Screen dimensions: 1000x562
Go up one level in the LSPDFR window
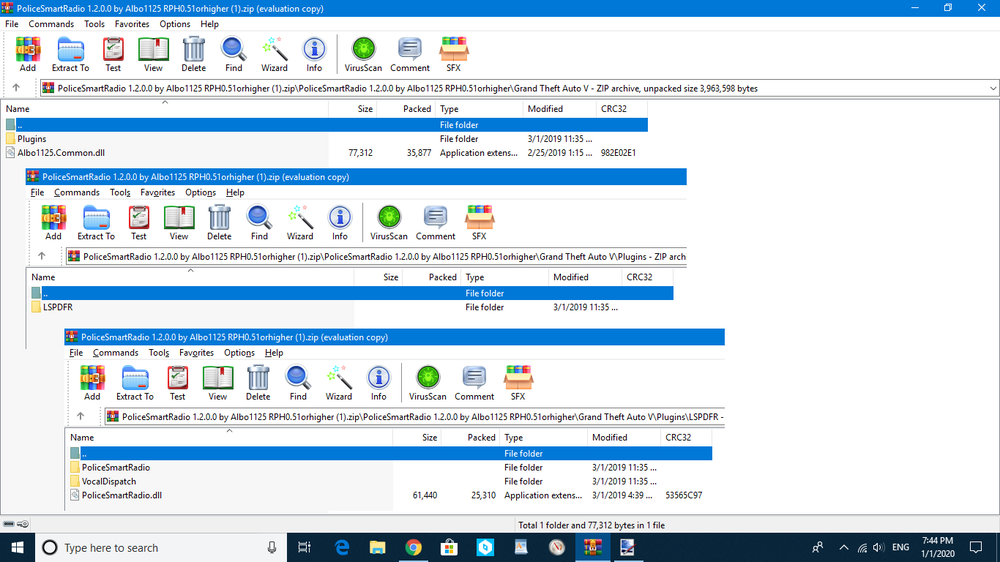[x=80, y=416]
